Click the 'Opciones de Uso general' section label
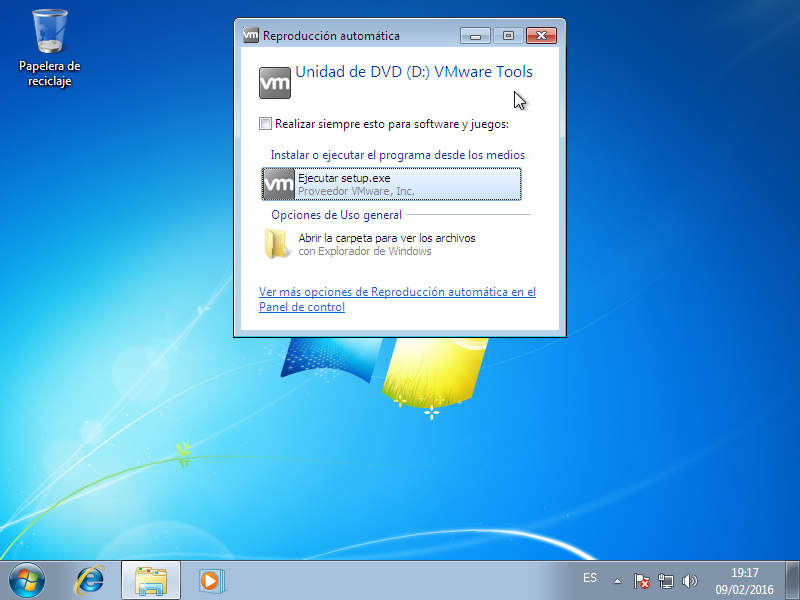This screenshot has height=600, width=800. [x=337, y=215]
